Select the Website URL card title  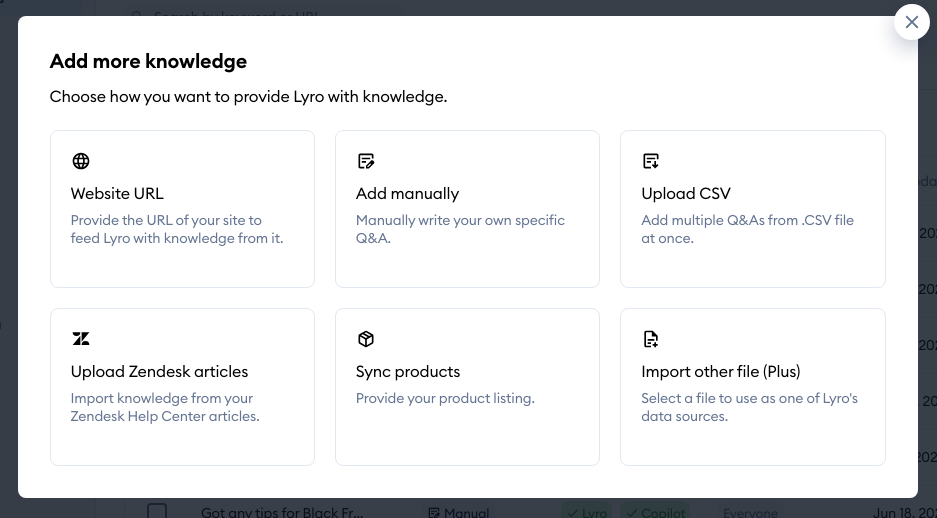tap(117, 194)
